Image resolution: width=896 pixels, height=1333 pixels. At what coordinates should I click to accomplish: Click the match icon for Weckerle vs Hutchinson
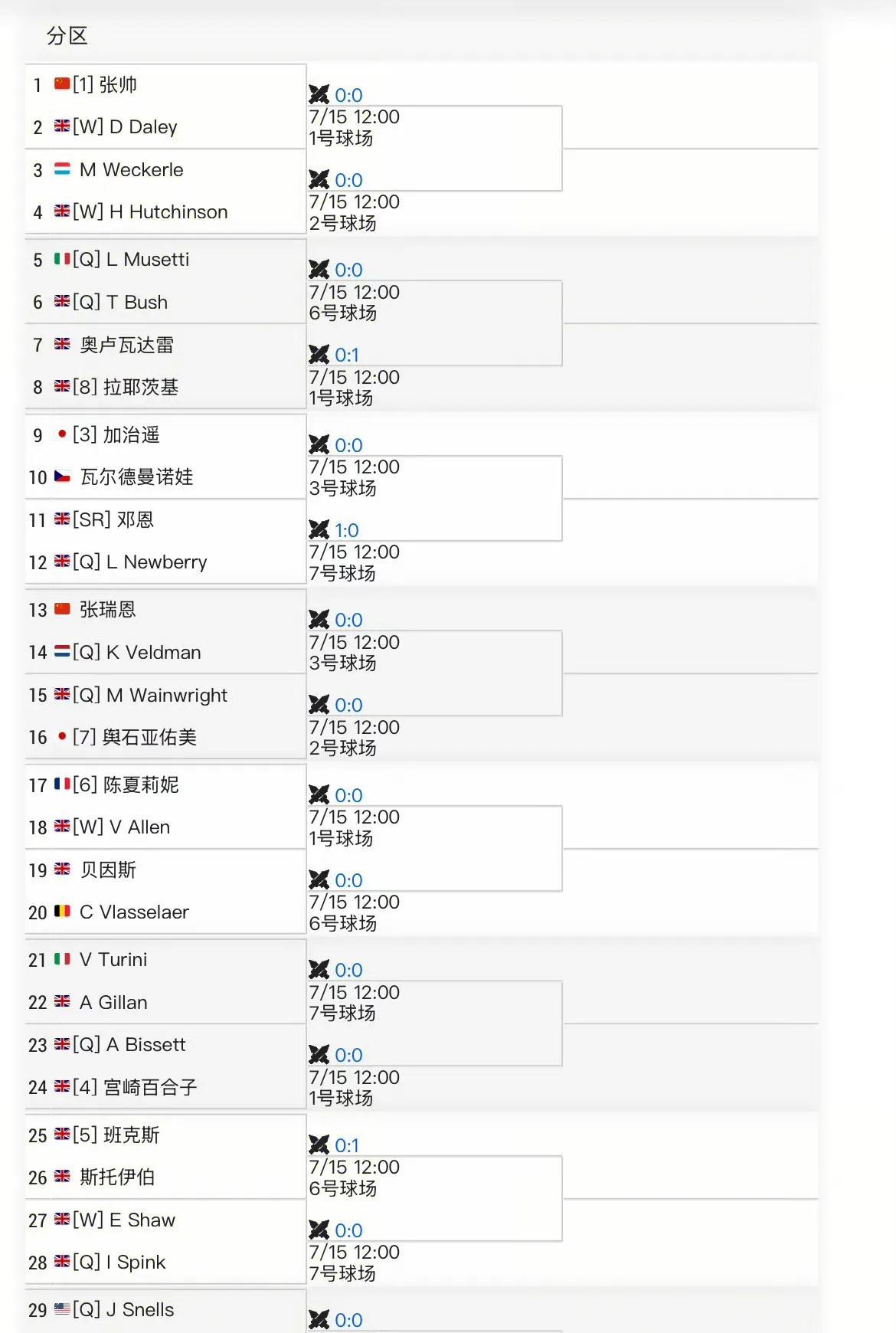pyautogui.click(x=319, y=180)
